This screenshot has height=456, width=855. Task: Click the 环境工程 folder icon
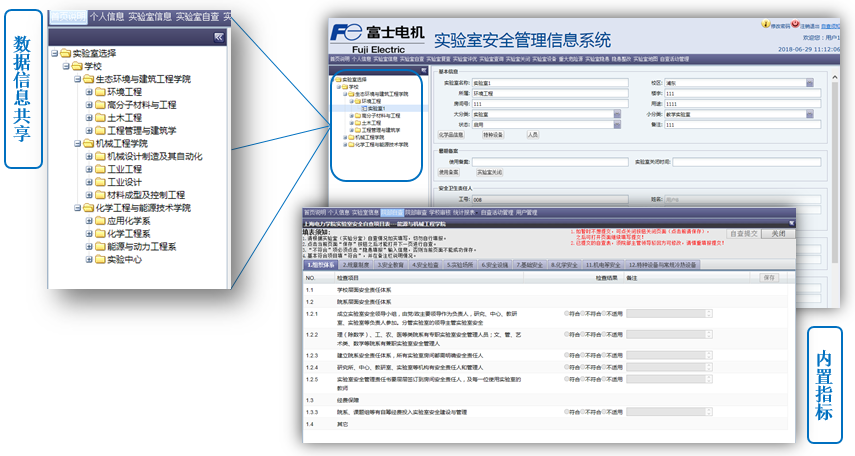coord(101,92)
